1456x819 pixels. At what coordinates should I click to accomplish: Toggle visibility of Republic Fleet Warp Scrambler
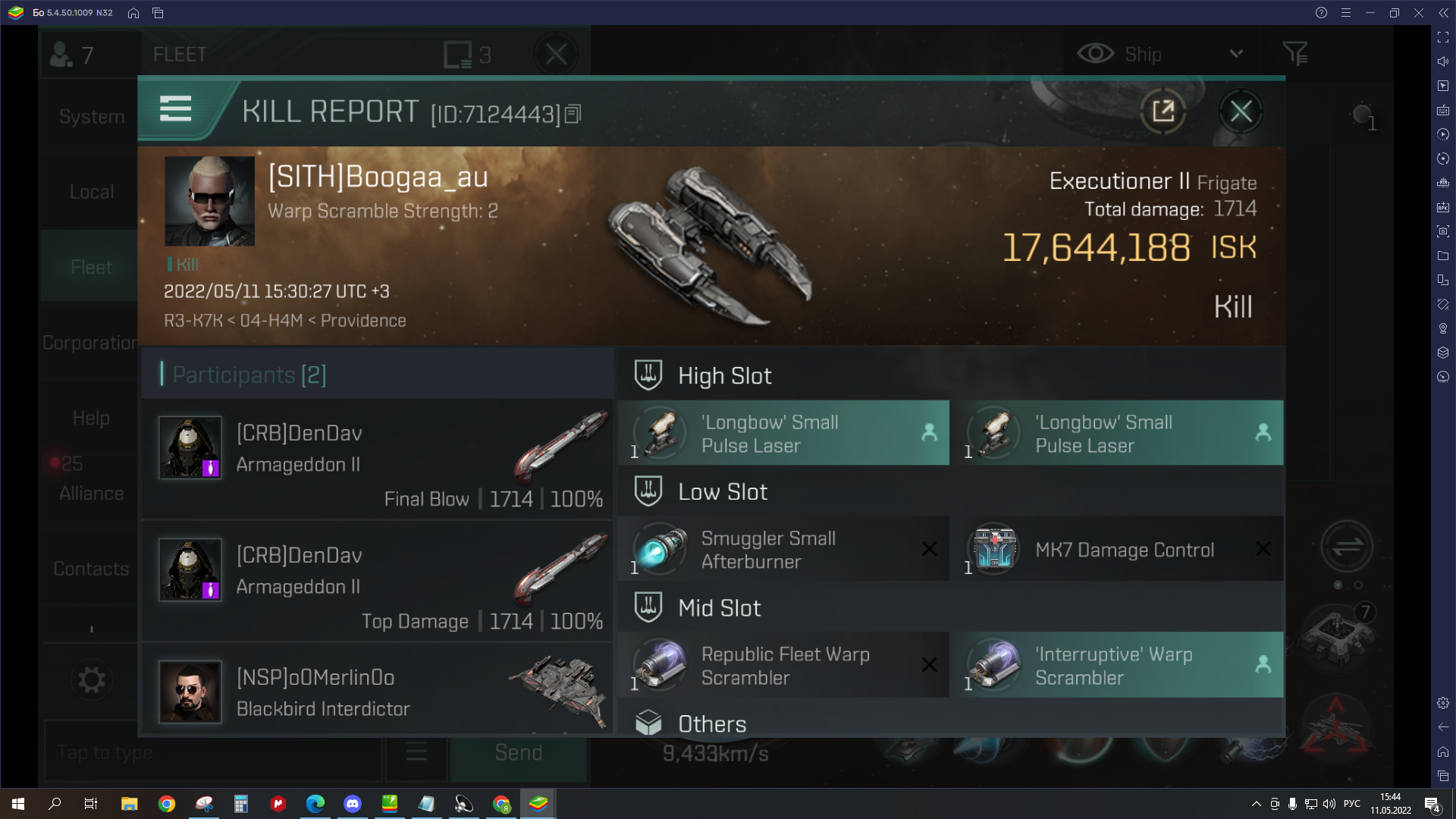tap(927, 664)
